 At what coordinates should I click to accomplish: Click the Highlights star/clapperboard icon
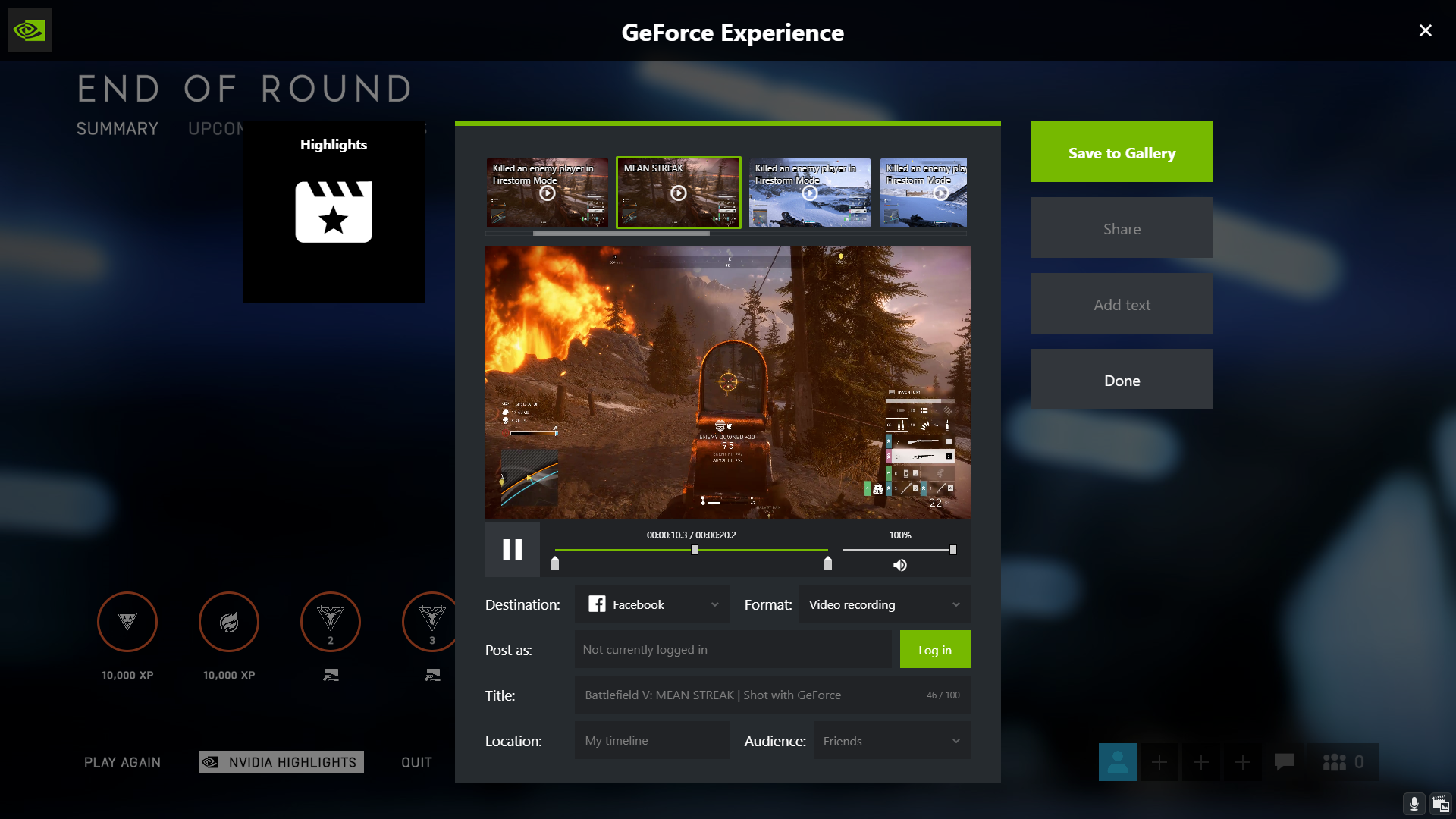[334, 211]
